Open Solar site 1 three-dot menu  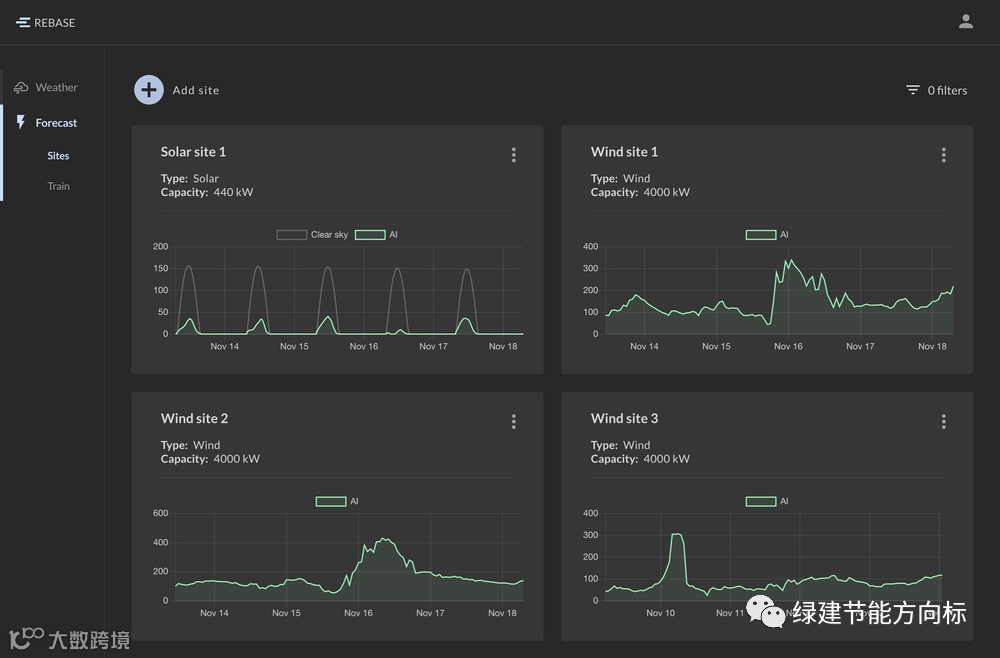[514, 155]
